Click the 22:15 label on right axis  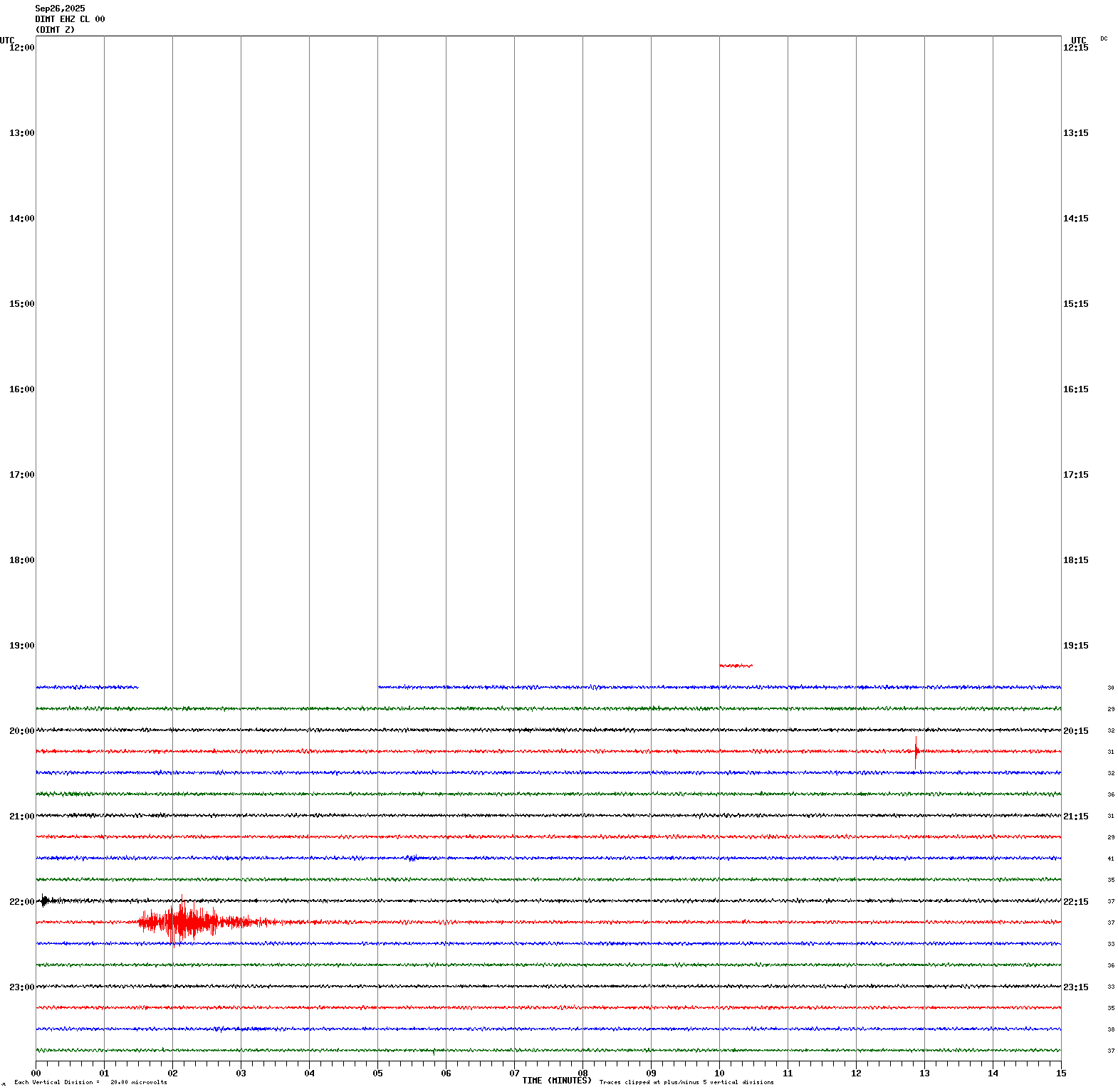pos(1075,902)
